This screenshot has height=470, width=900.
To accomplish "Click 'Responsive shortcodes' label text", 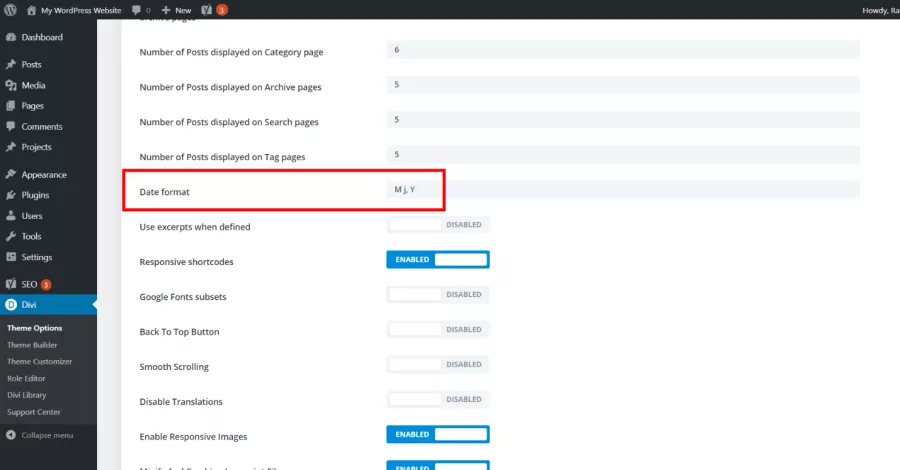I will click(x=186, y=262).
